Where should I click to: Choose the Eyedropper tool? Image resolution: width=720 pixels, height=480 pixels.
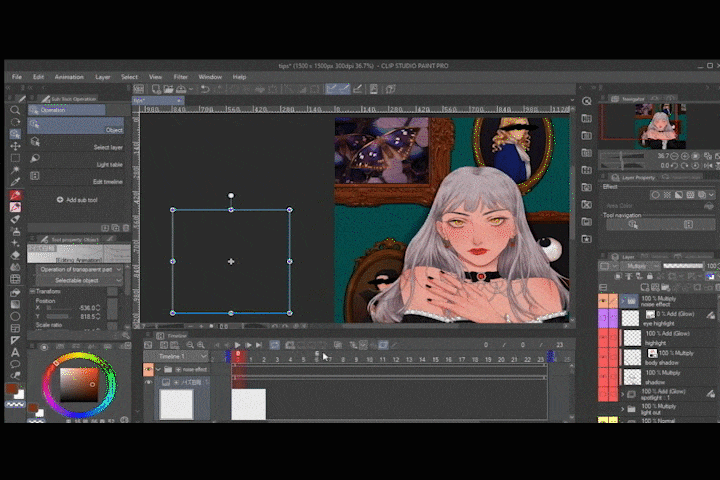tap(15, 182)
